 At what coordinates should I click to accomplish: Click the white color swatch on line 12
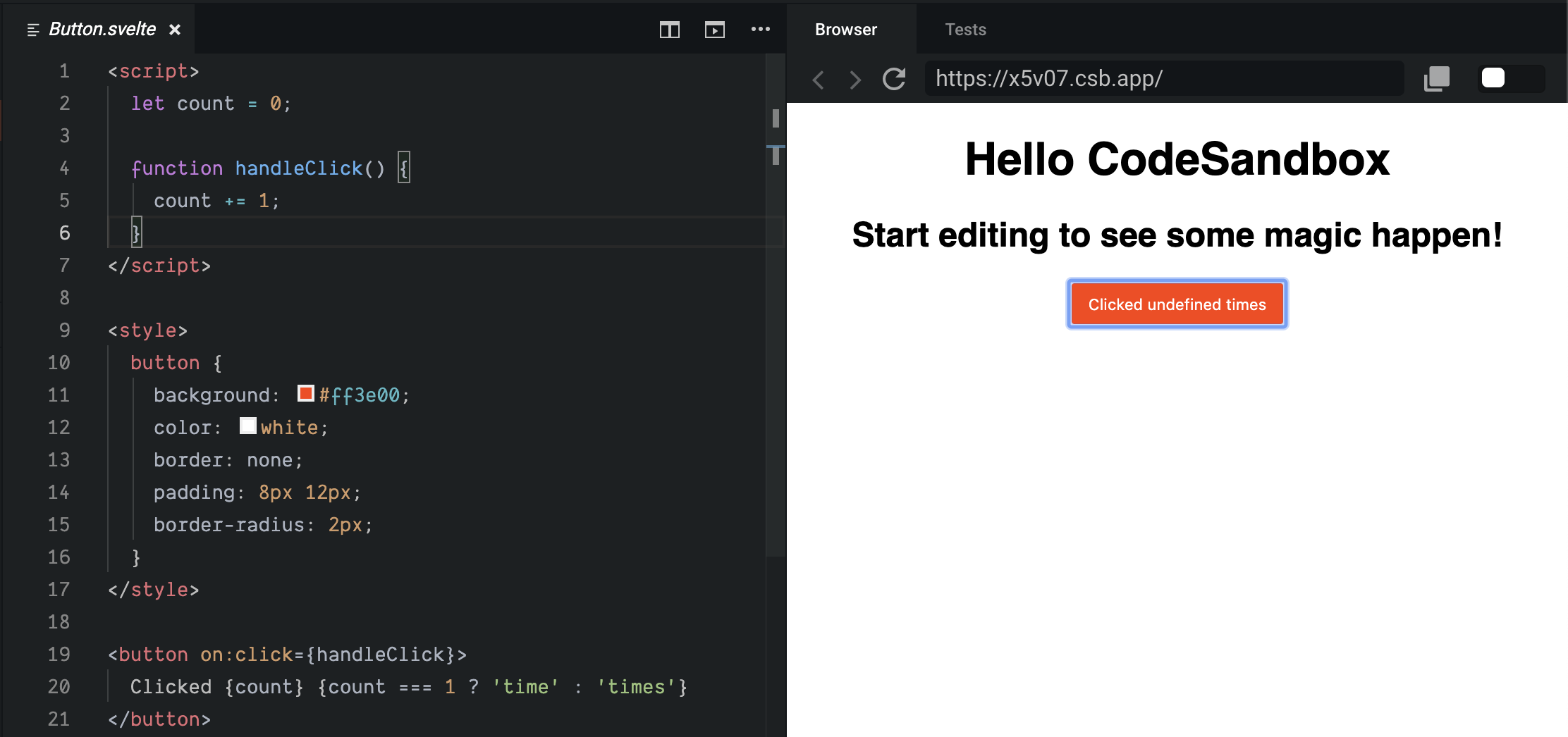[247, 426]
